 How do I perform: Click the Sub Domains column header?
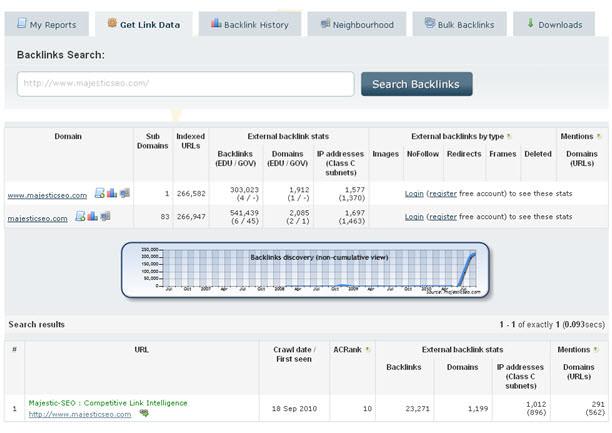click(x=152, y=141)
